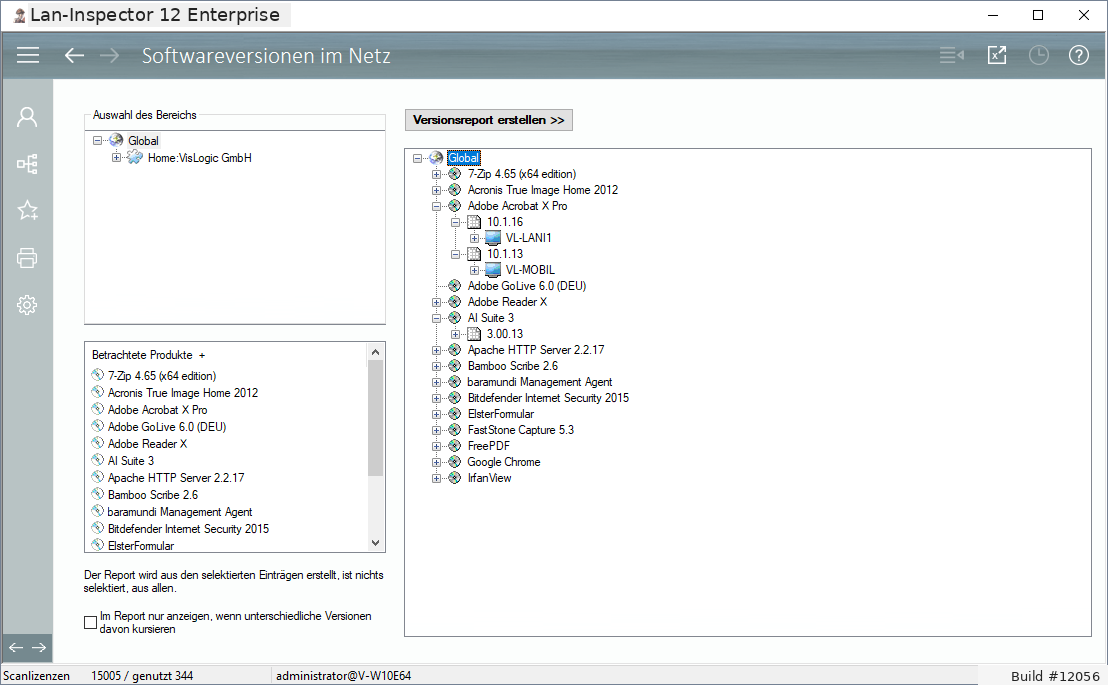The height and width of the screenshot is (685, 1108).
Task: Click the Home:VisLogic GmbH domain icon
Action: pyautogui.click(x=134, y=158)
